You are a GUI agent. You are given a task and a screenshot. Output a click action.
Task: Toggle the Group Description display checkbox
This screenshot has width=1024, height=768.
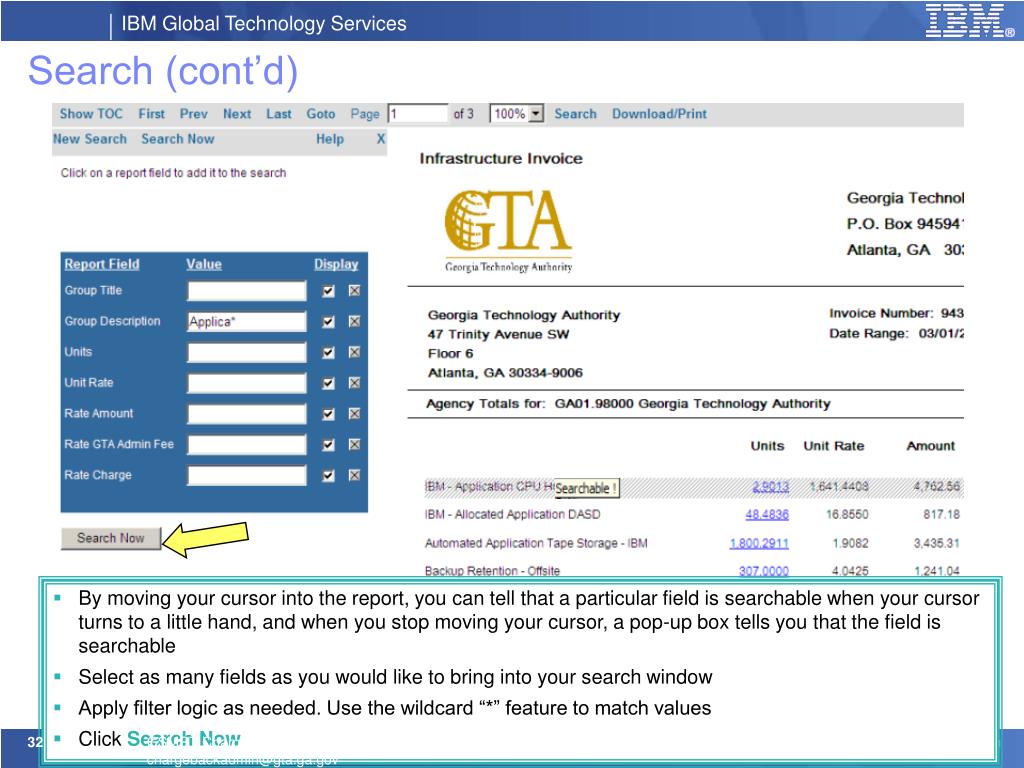pyautogui.click(x=328, y=321)
